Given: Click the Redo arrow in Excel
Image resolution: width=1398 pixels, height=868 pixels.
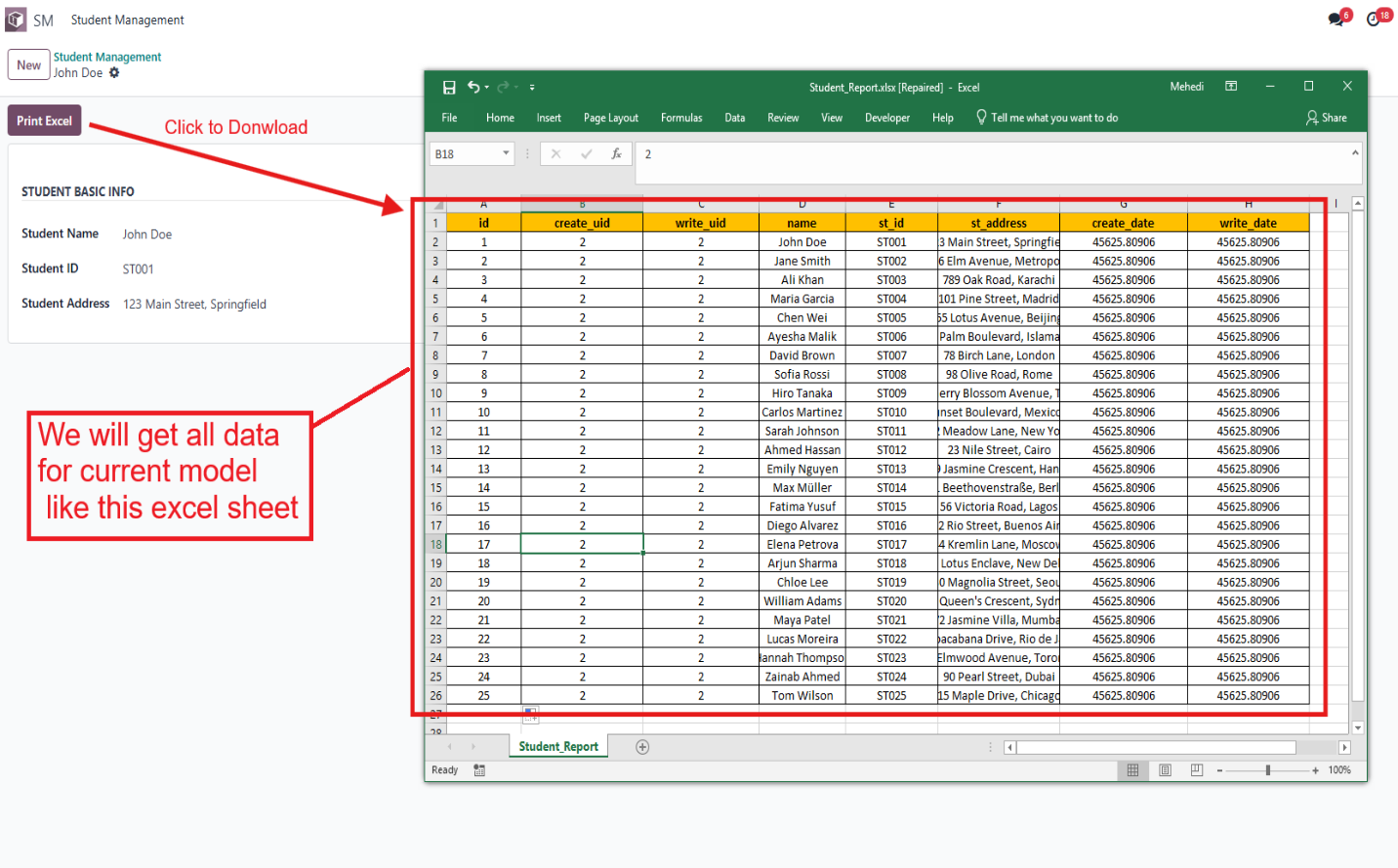Looking at the screenshot, I should coord(503,87).
